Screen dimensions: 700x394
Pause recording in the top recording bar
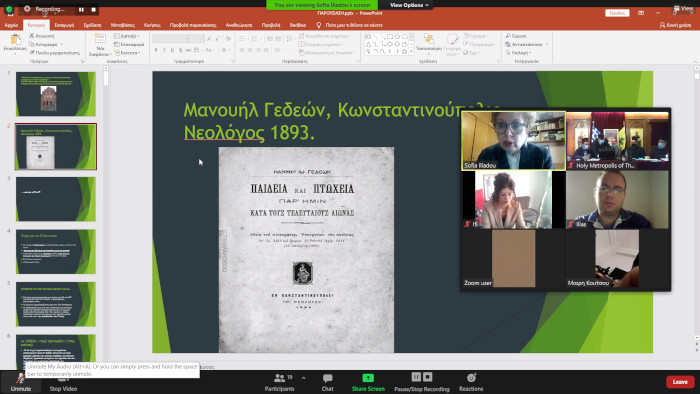(x=81, y=9)
